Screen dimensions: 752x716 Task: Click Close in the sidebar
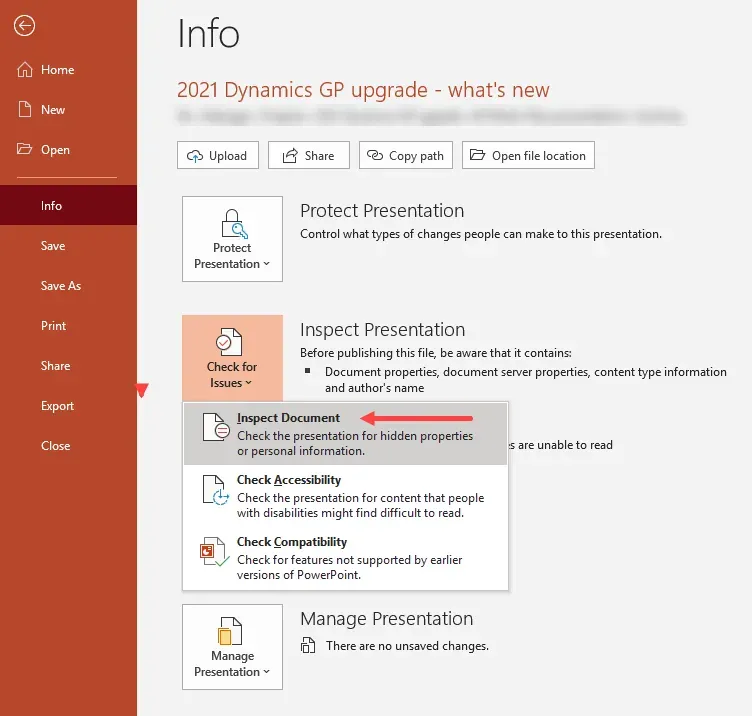(x=56, y=446)
